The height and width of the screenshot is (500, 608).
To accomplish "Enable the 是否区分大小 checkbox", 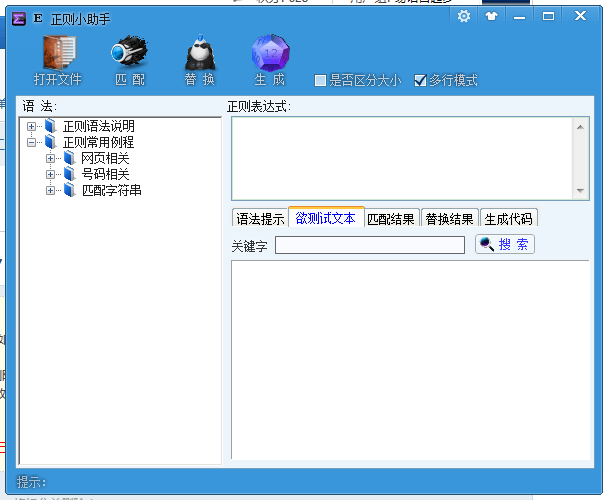I will pos(321,81).
